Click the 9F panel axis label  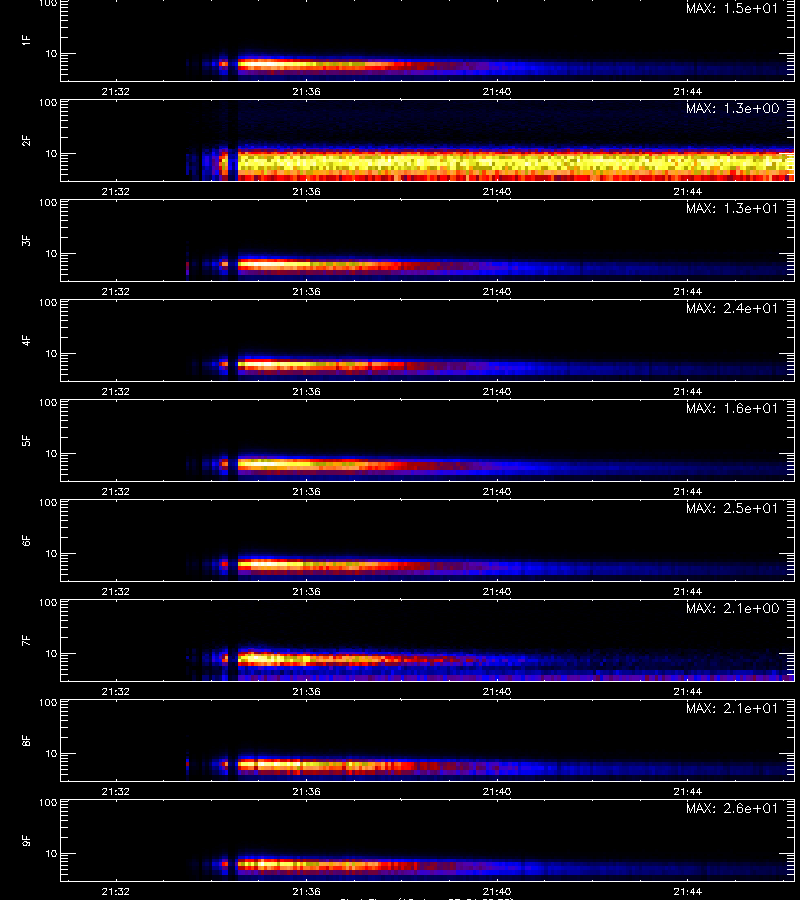(x=26, y=840)
